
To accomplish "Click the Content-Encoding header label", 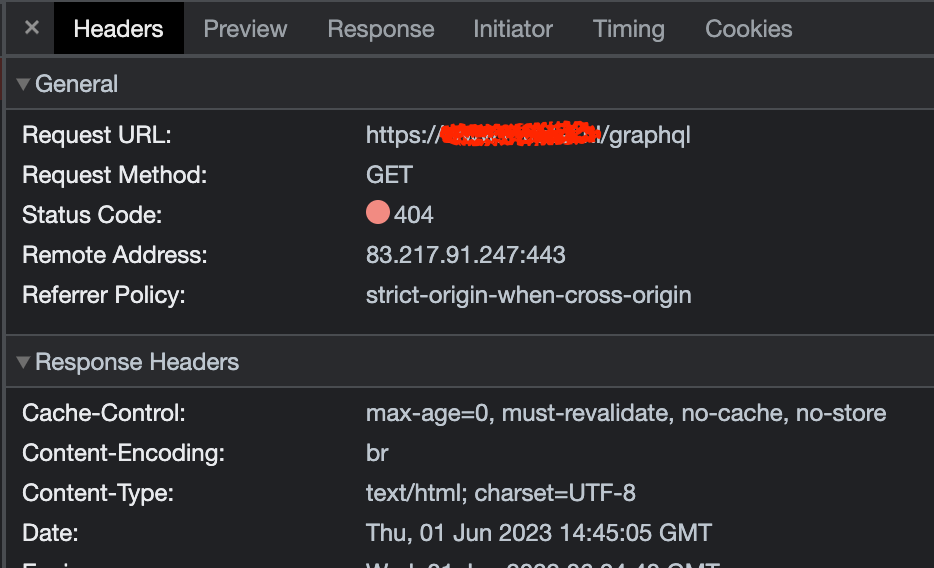I will tap(123, 453).
